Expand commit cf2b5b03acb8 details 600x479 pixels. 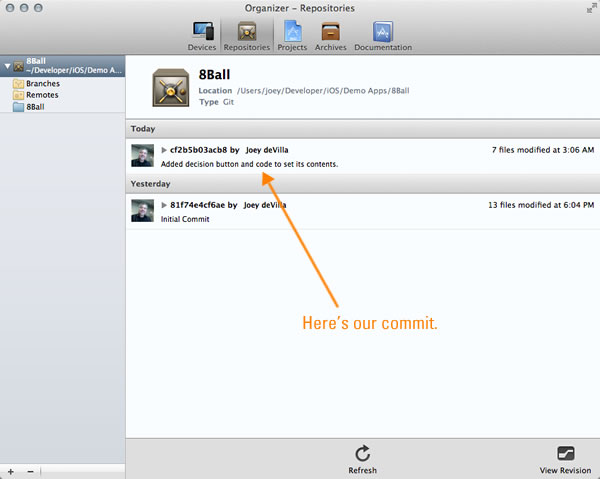[164, 150]
